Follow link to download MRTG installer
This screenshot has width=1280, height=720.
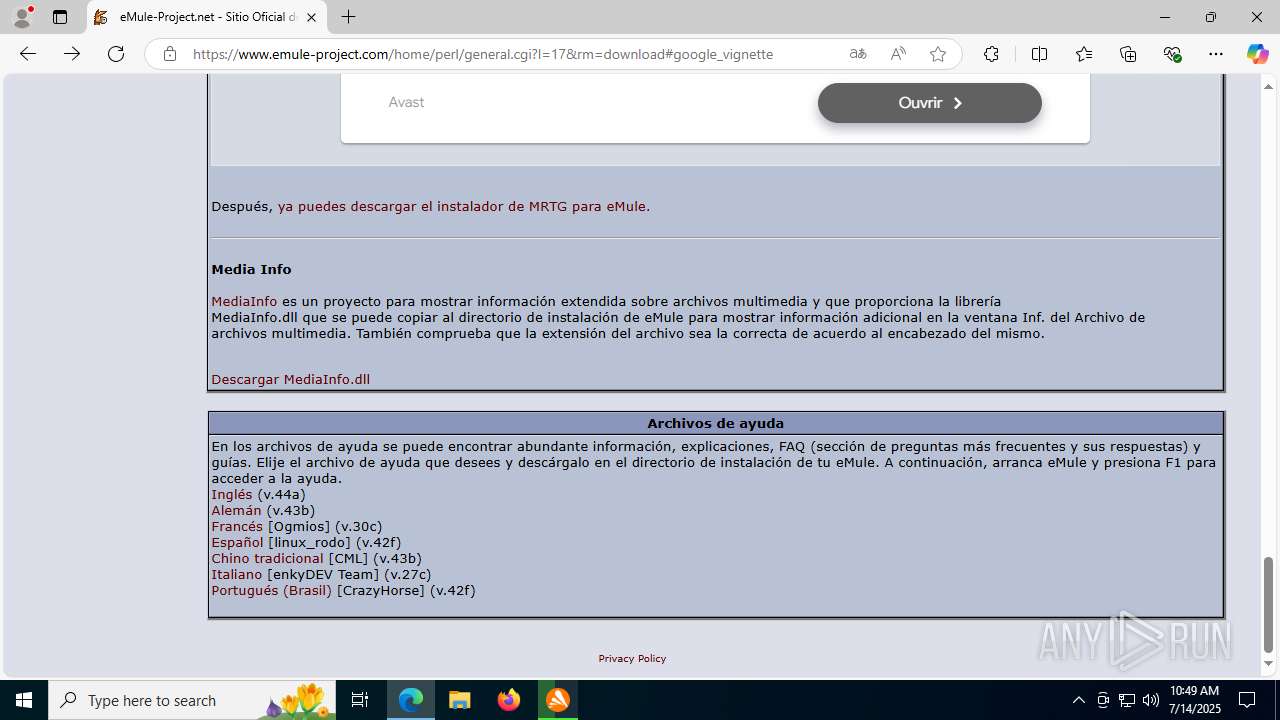[463, 206]
